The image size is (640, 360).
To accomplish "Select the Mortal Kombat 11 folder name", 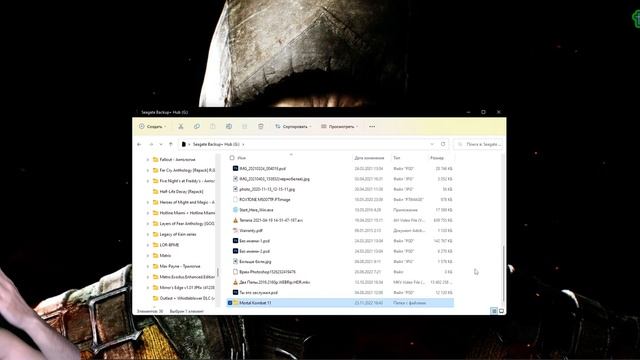I will tap(255, 303).
